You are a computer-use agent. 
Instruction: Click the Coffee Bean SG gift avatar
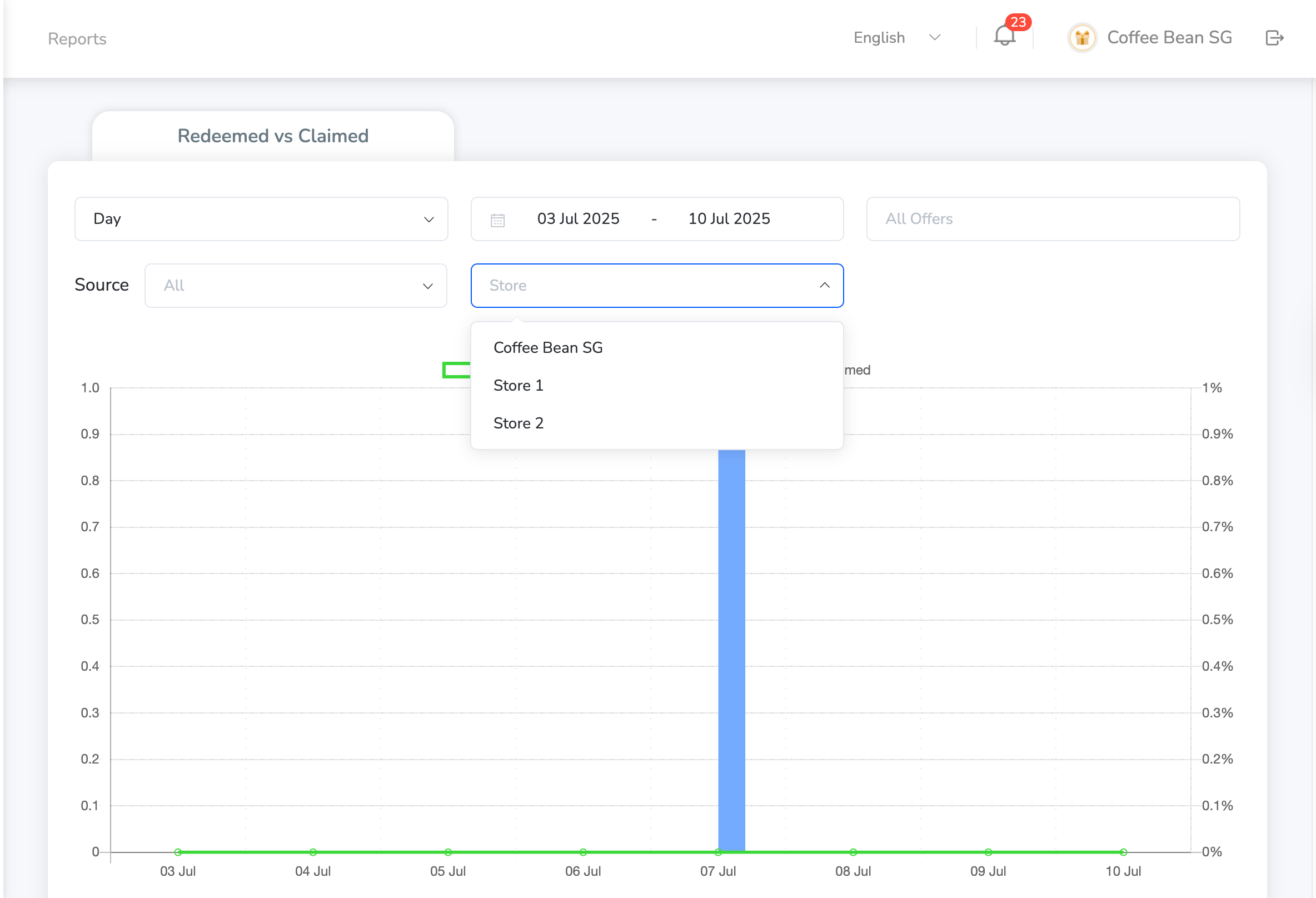(1081, 38)
